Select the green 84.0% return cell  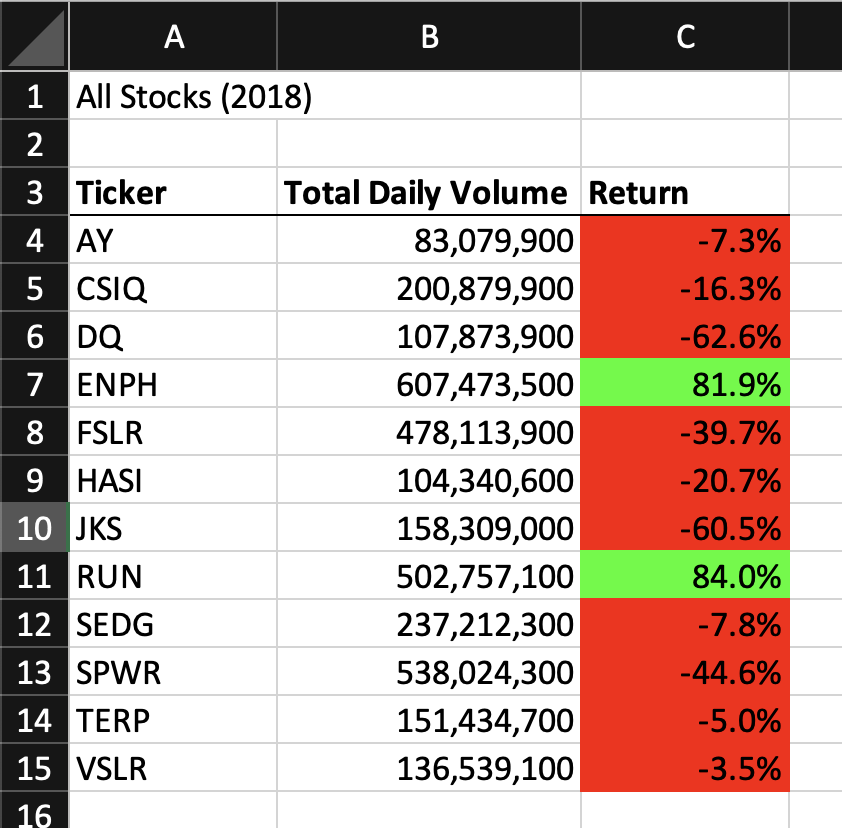684,576
